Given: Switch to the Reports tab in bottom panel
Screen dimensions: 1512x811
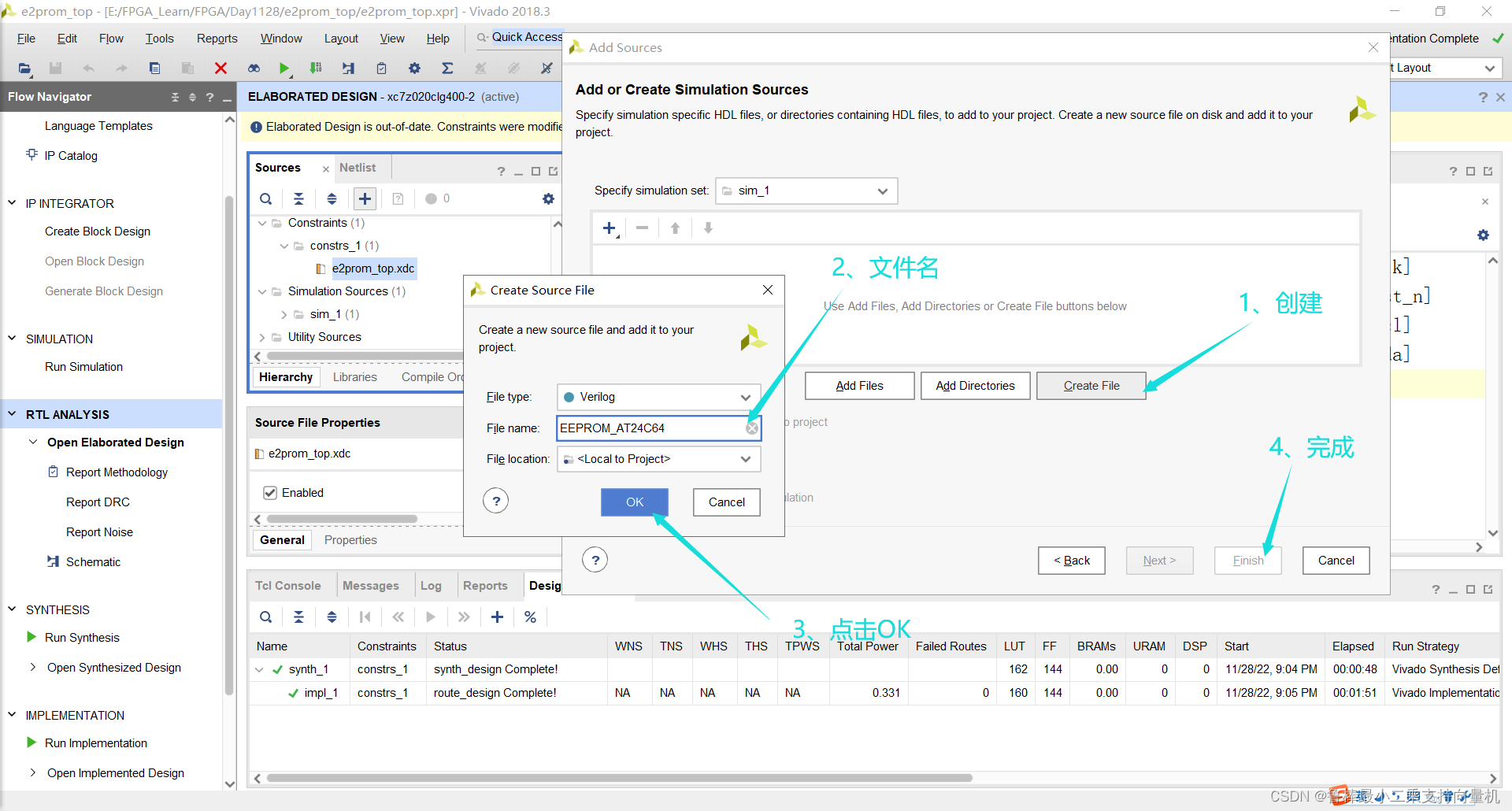Looking at the screenshot, I should click(485, 586).
